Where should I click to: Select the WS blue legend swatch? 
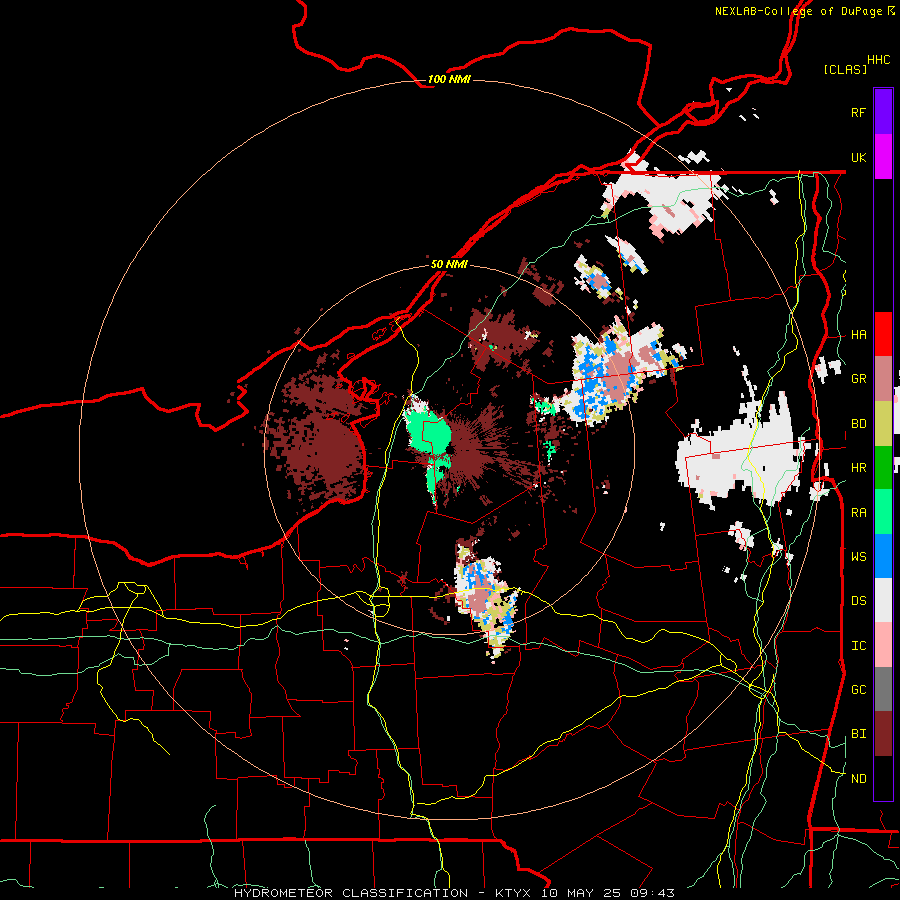click(x=883, y=556)
